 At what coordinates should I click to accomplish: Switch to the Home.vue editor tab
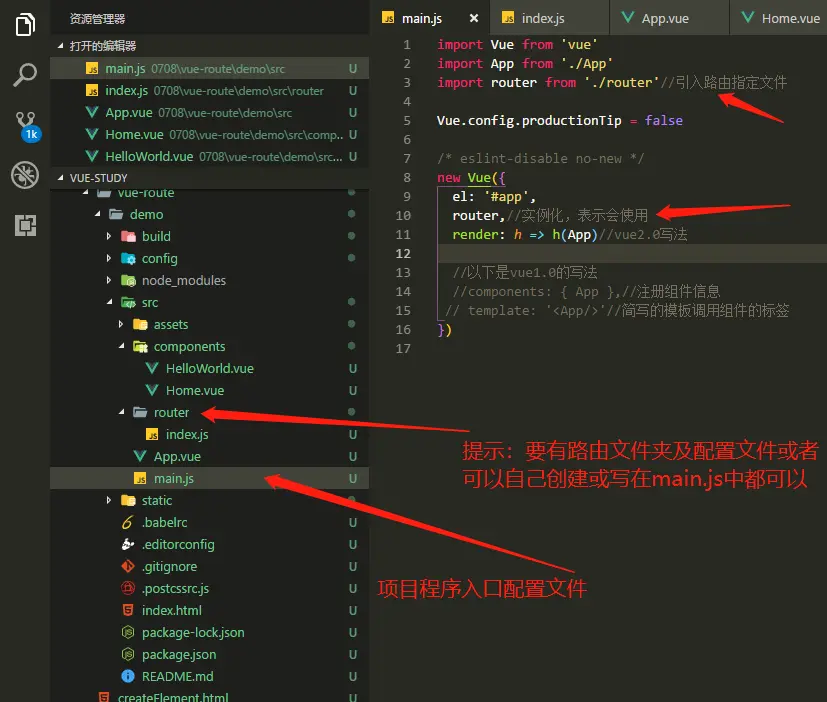[778, 18]
